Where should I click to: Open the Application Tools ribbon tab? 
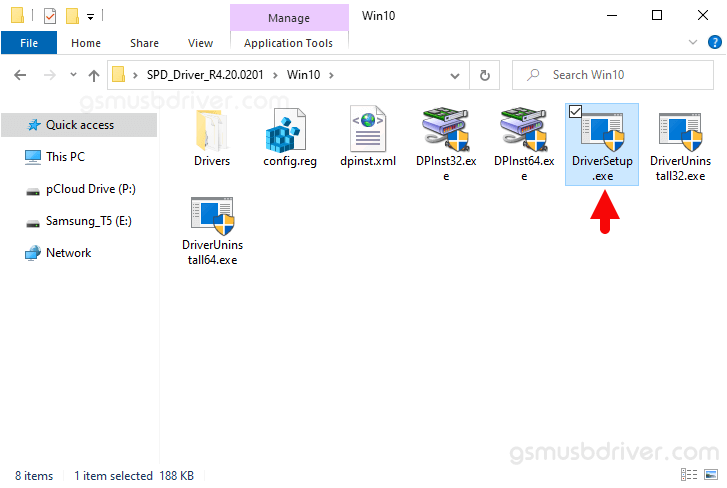pyautogui.click(x=288, y=43)
